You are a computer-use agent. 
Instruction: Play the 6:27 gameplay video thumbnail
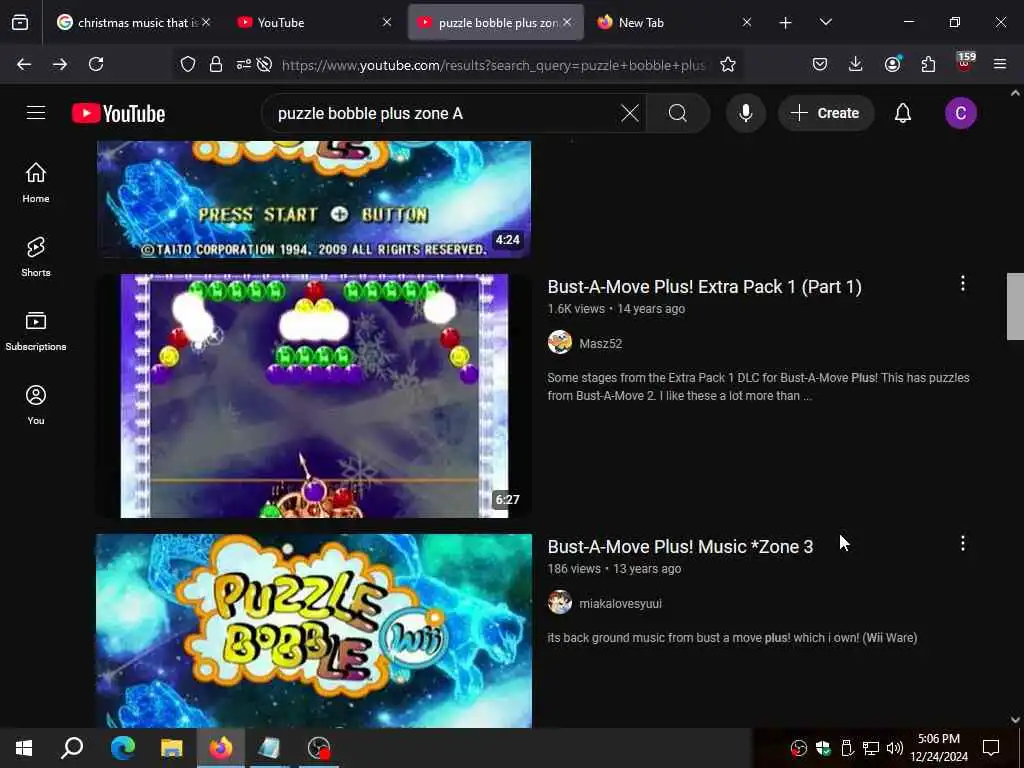[314, 396]
